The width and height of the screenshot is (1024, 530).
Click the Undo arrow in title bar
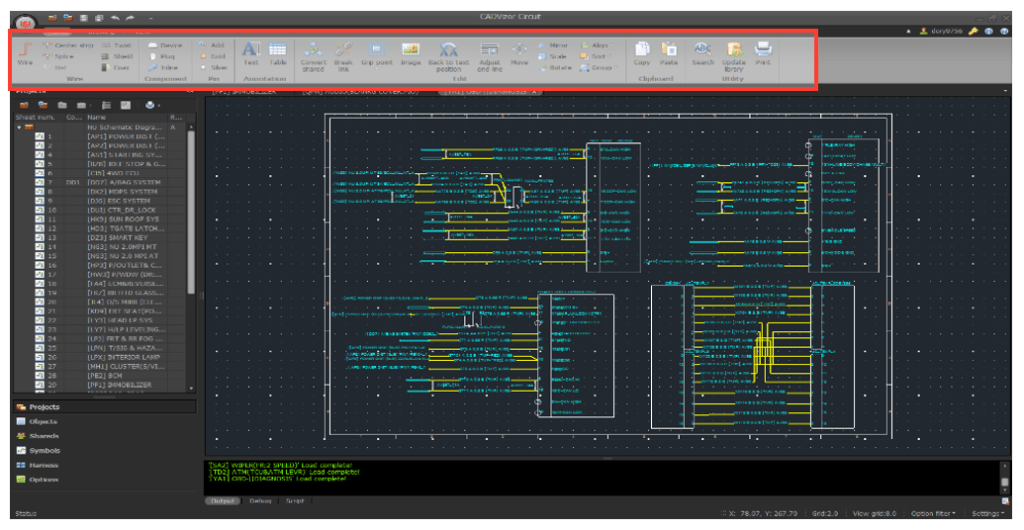point(116,18)
